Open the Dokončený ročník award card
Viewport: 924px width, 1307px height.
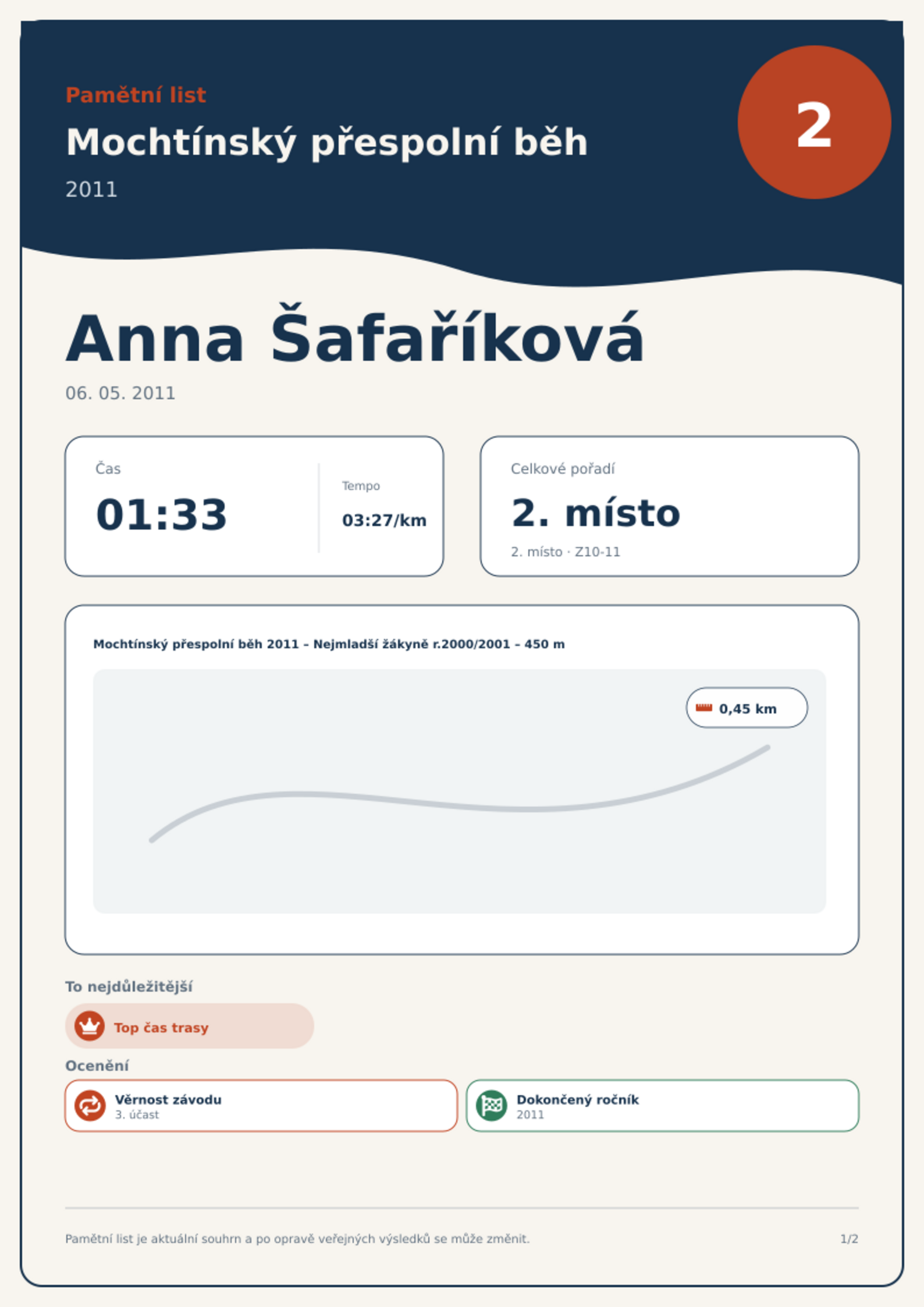662,1106
